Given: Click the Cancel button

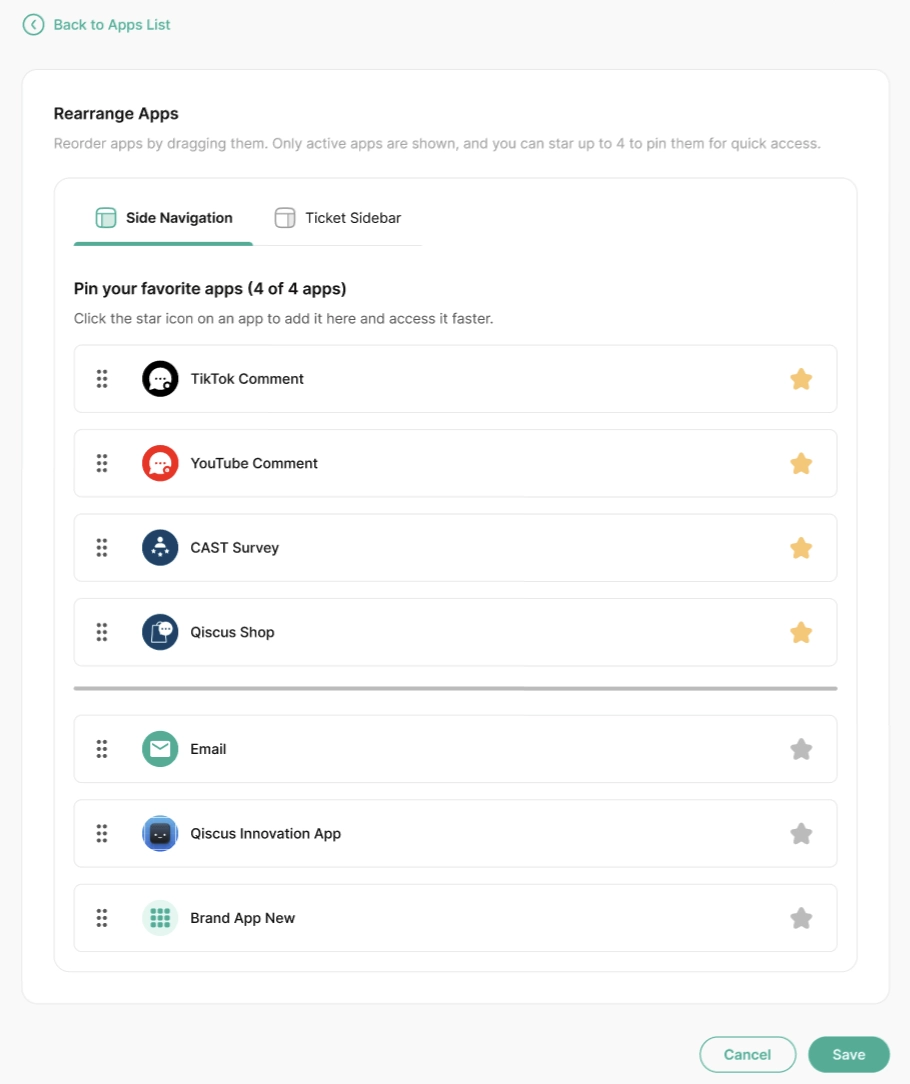Looking at the screenshot, I should [x=747, y=1054].
